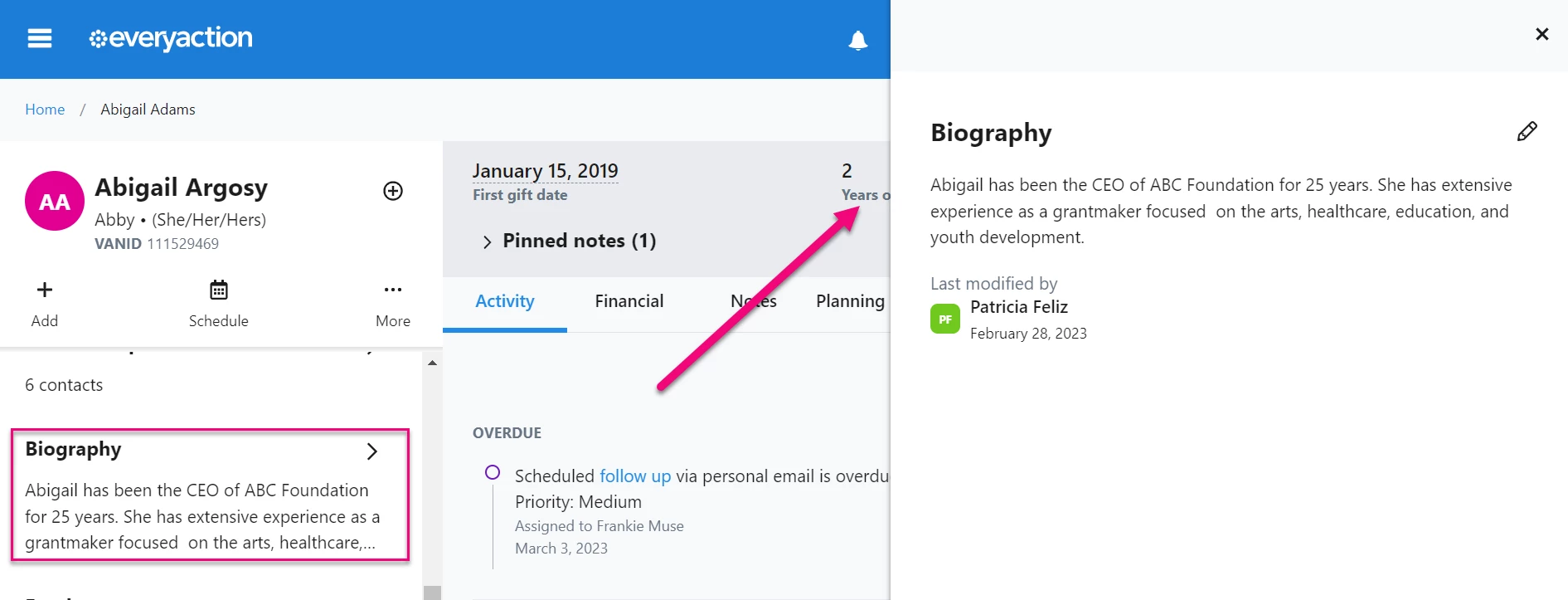
Task: Click the add circle icon next to Abigail Argosy
Action: point(391,191)
